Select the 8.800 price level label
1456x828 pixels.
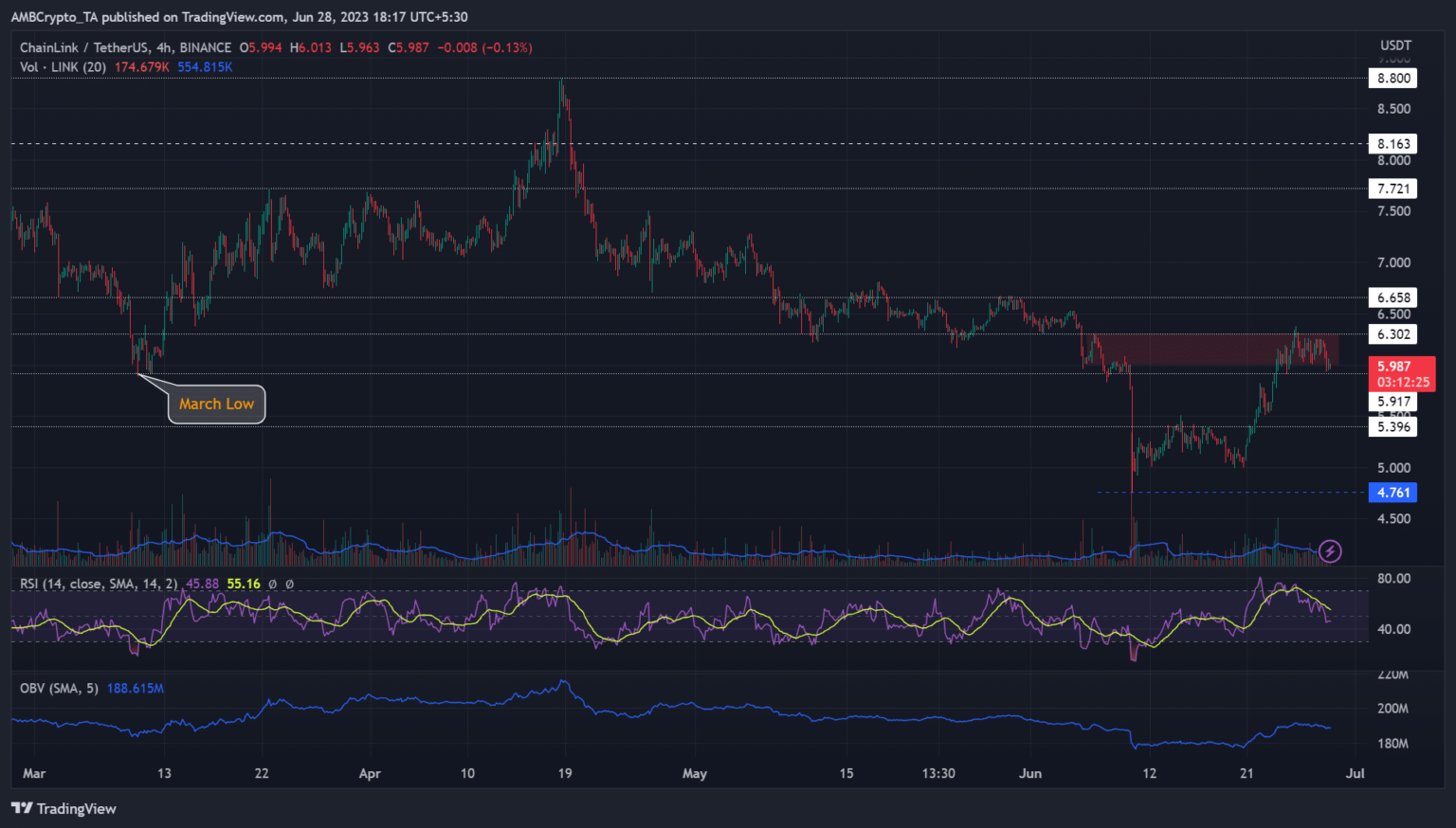[x=1392, y=79]
